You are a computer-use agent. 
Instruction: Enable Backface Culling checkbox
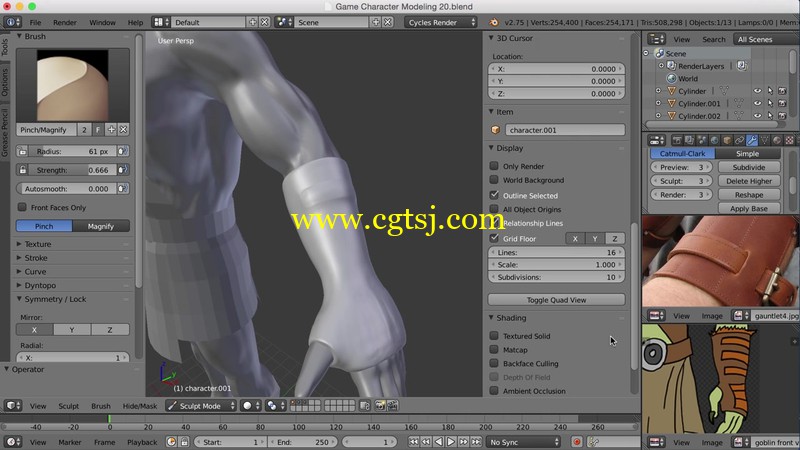tap(494, 363)
